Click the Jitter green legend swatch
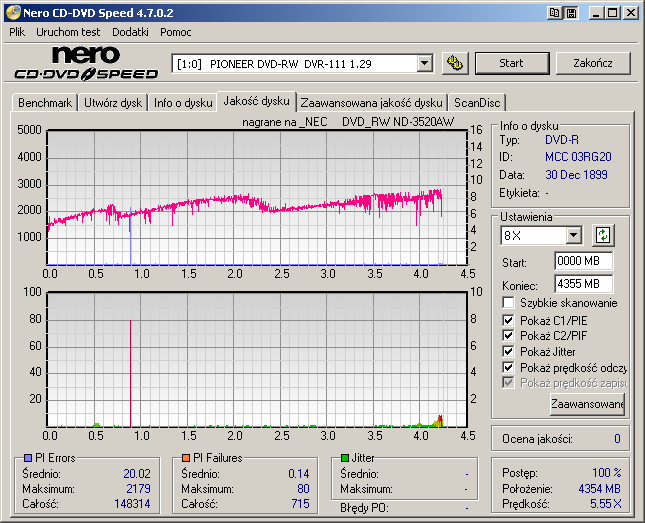 [x=345, y=458]
